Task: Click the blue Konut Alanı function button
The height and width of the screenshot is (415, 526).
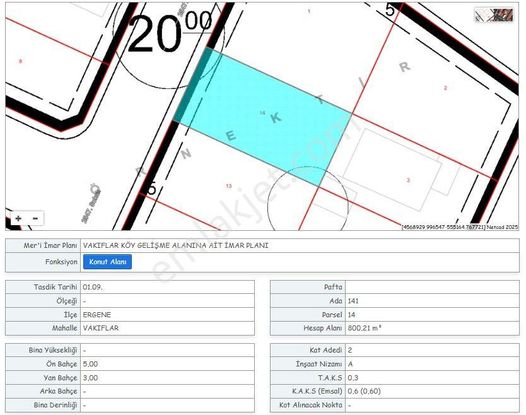Action: [x=107, y=262]
